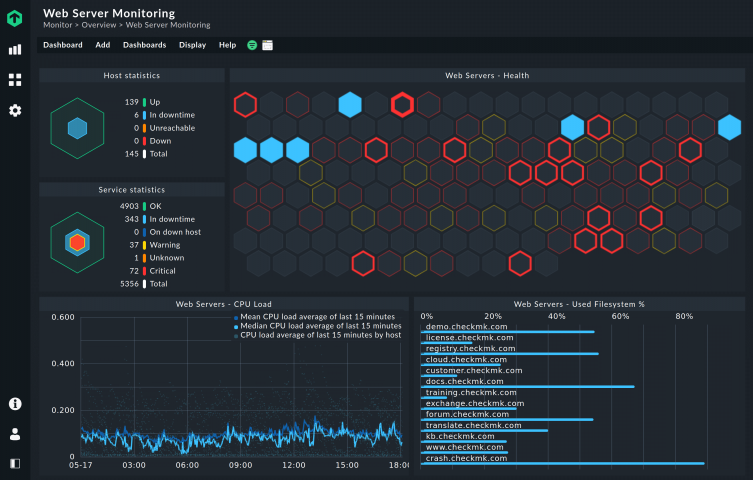Click the Web Servers - Used Filesystem % title

pos(579,304)
